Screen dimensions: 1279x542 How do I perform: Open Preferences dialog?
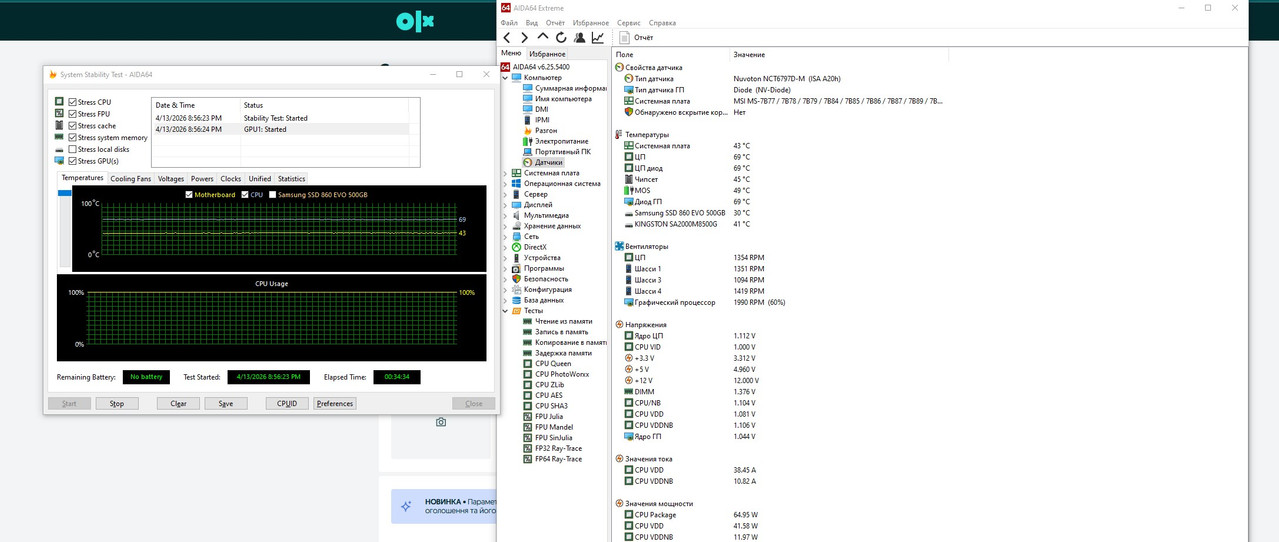click(x=335, y=404)
